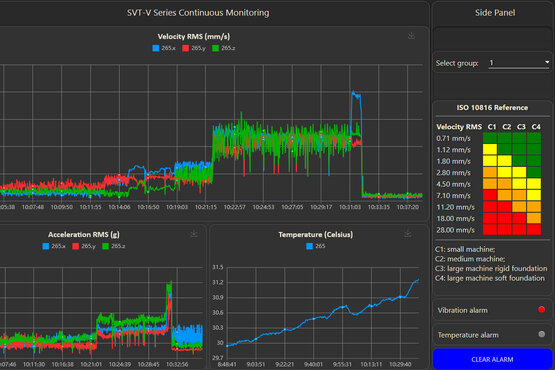Click the 'C1: small machine;' note

(465, 249)
